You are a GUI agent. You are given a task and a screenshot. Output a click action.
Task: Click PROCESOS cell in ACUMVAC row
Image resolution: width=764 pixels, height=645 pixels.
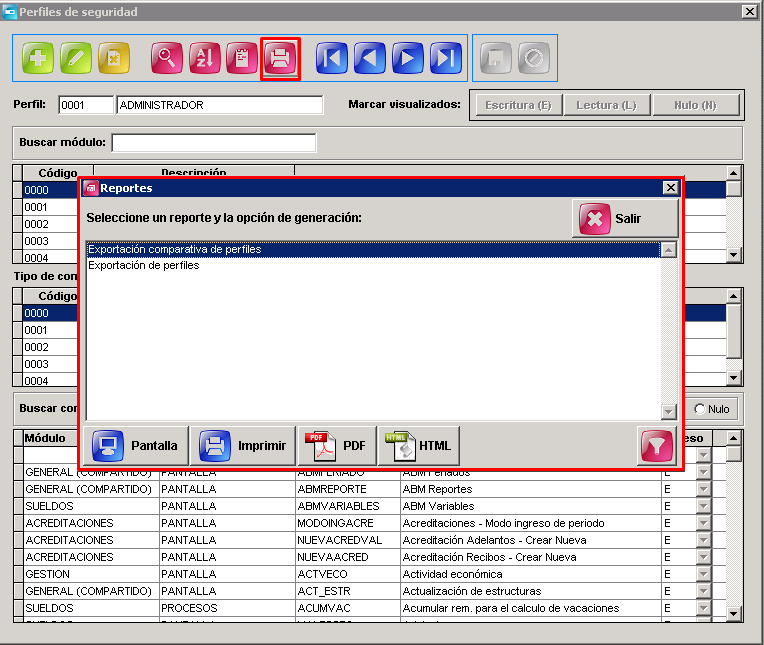coord(227,608)
